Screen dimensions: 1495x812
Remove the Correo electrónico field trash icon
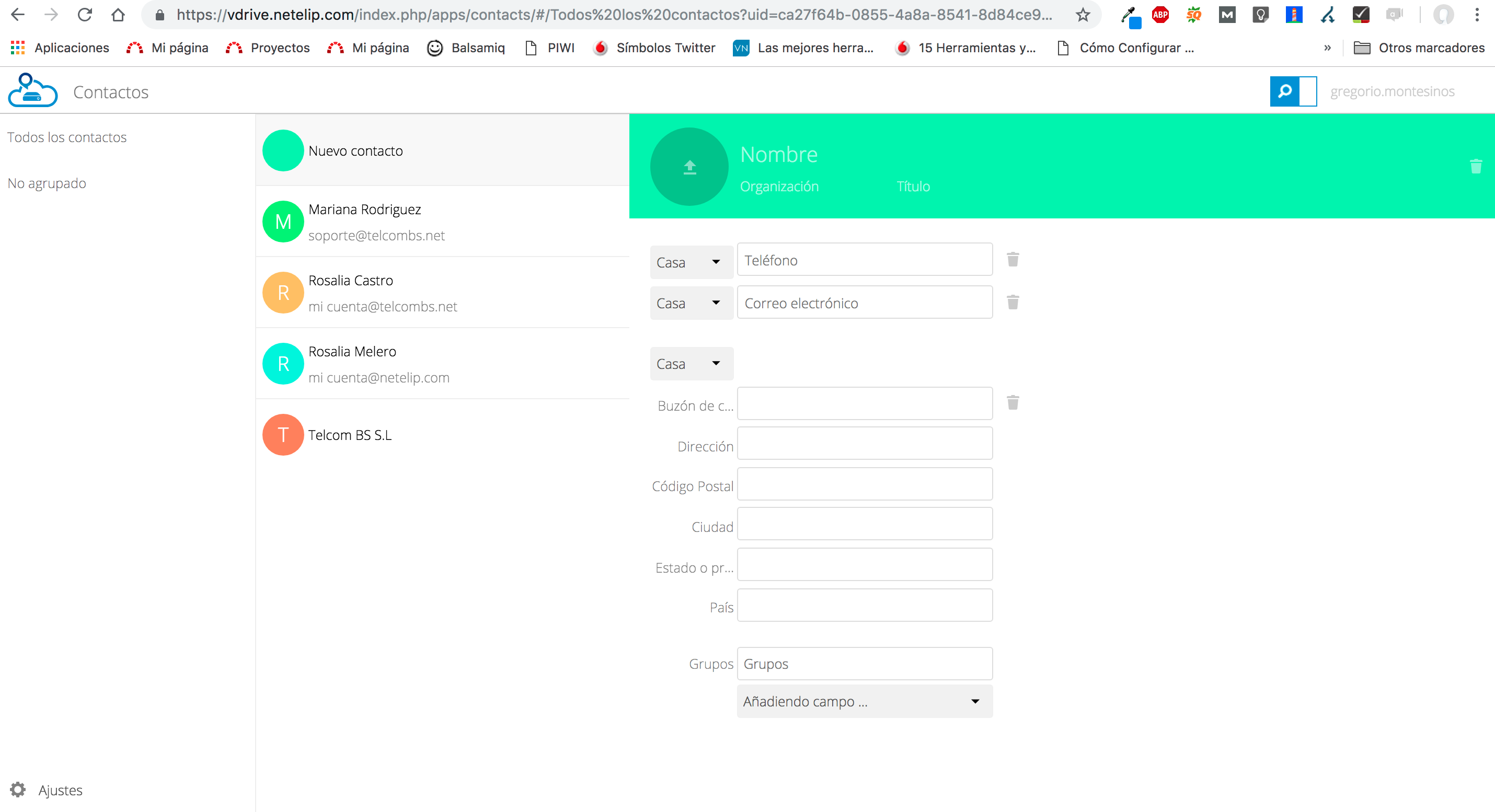(1013, 302)
